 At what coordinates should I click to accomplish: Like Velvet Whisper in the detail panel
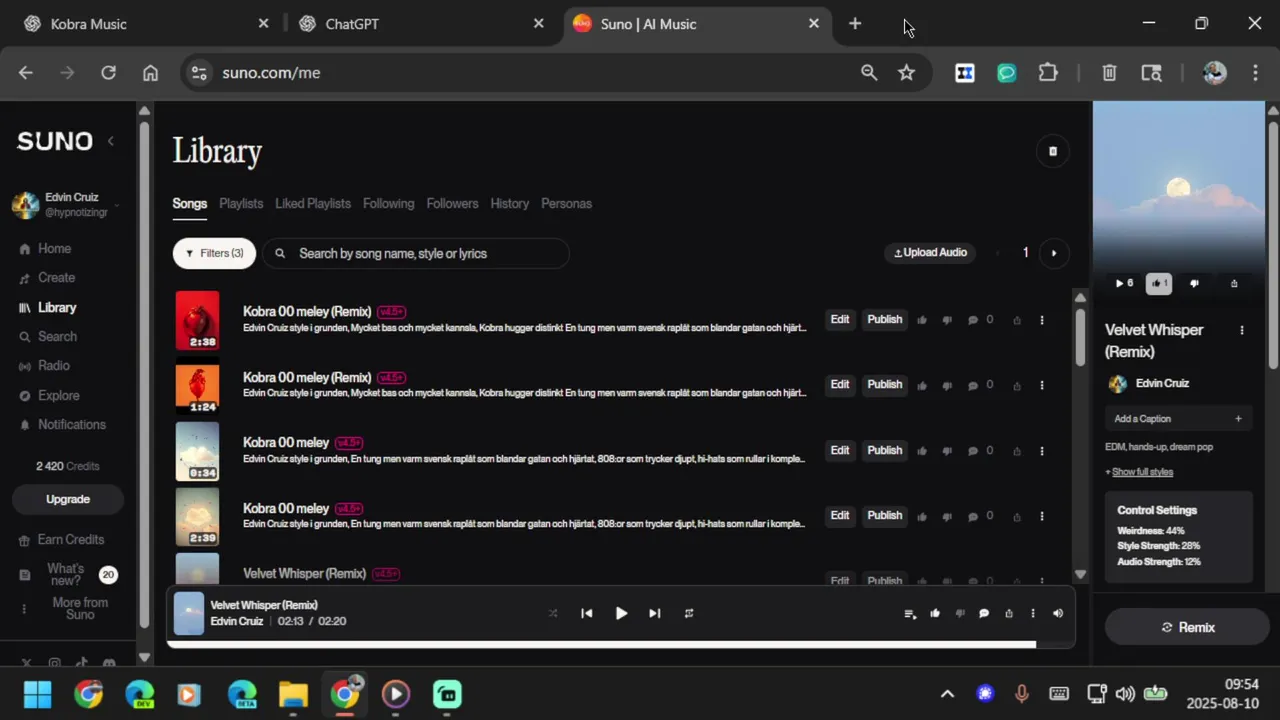[x=1158, y=284]
